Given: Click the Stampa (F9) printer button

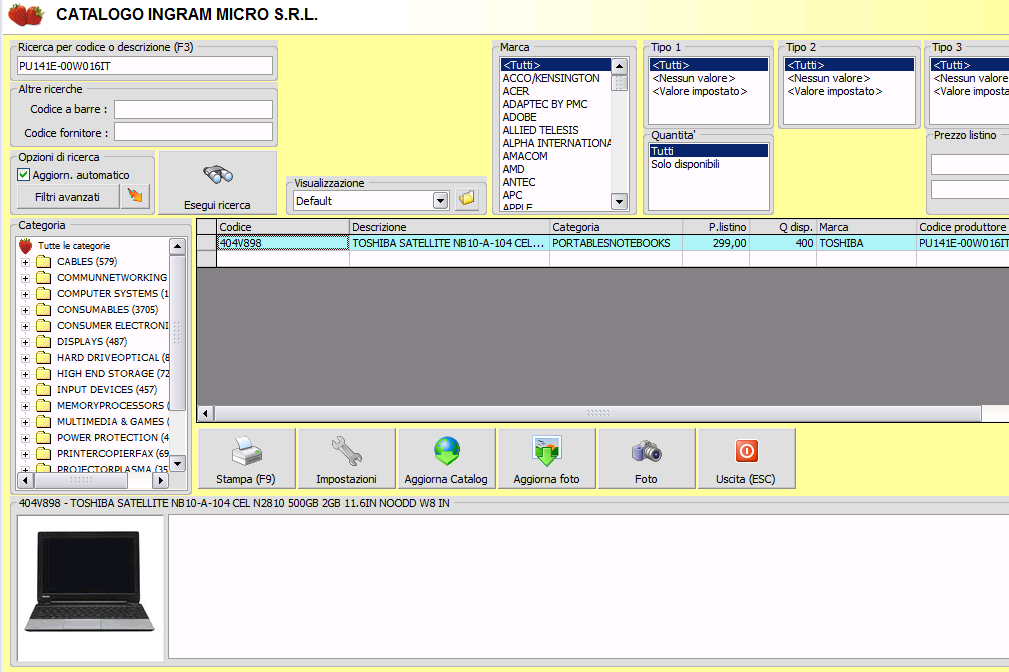Looking at the screenshot, I should tap(246, 458).
